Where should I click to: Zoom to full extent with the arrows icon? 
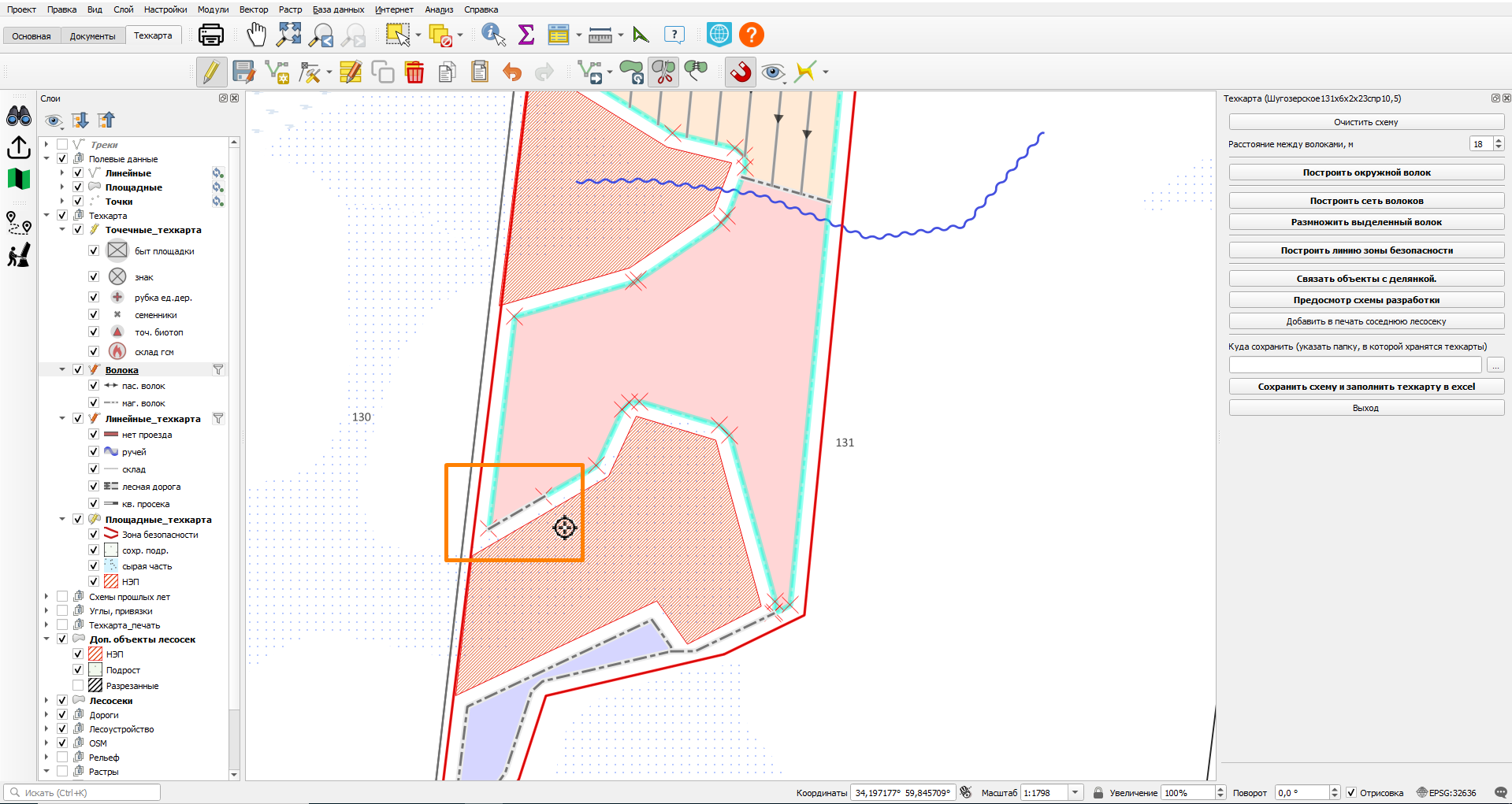289,35
